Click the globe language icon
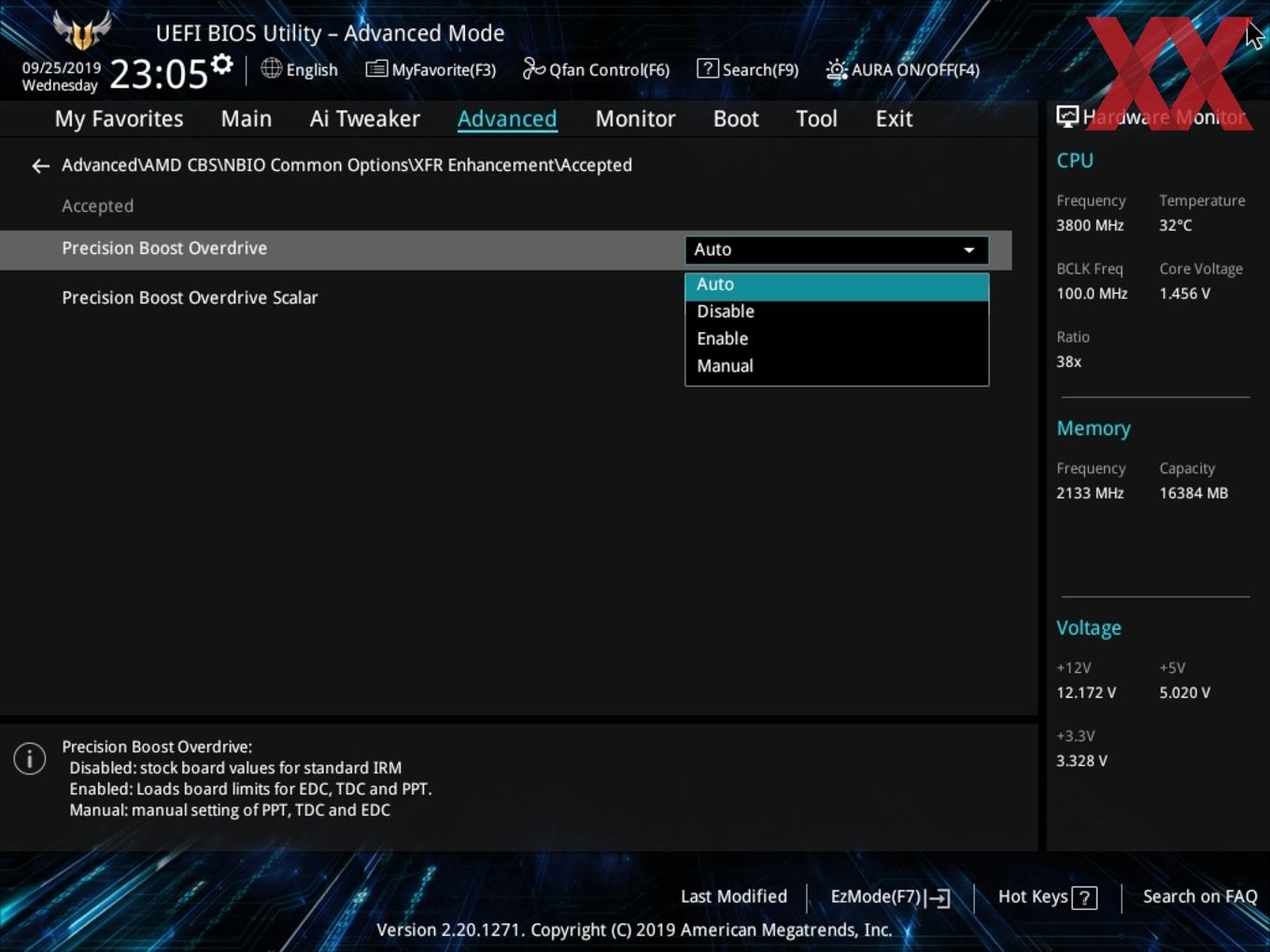The height and width of the screenshot is (952, 1270). point(271,68)
